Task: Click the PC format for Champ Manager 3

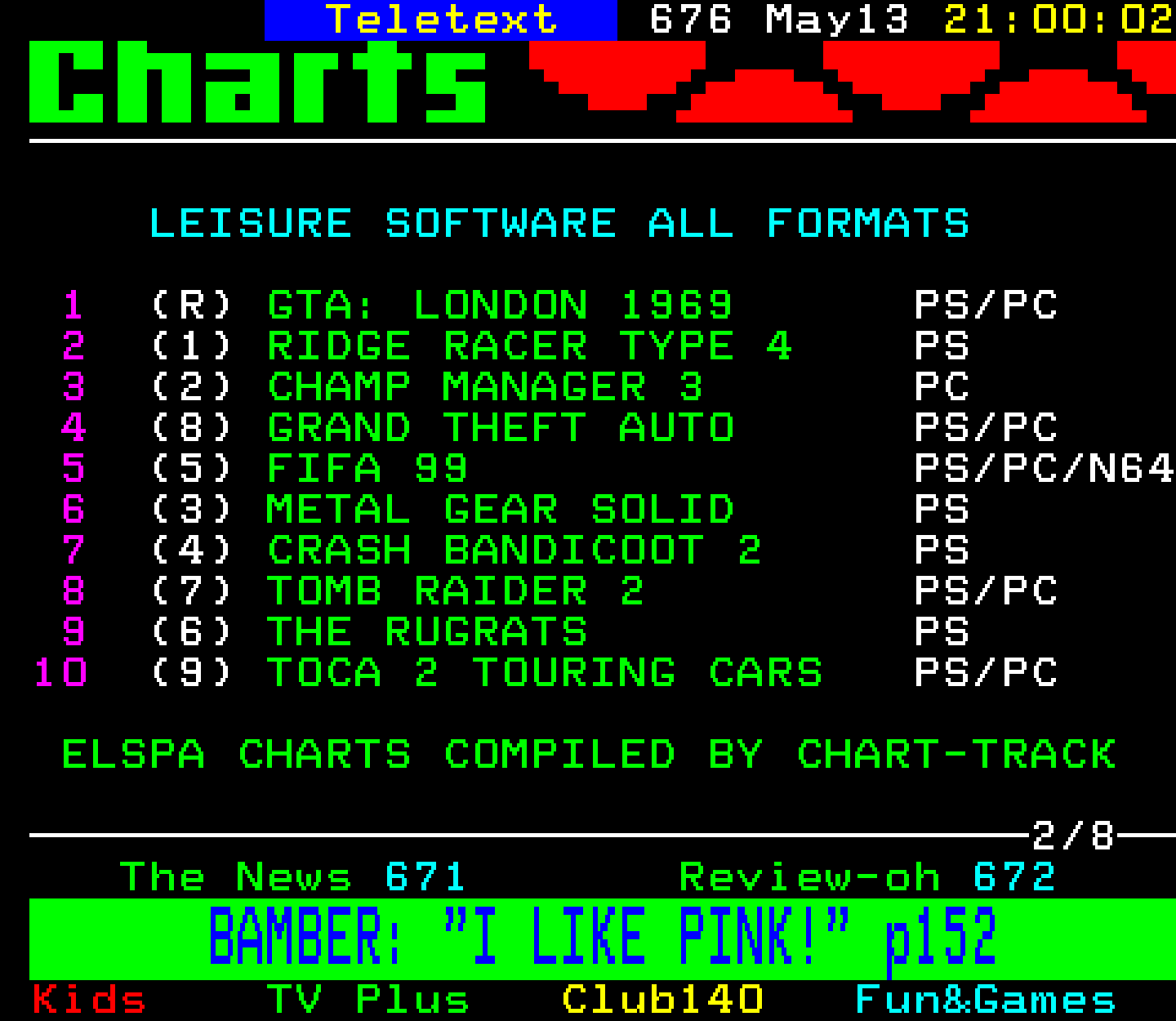Action: [x=942, y=386]
